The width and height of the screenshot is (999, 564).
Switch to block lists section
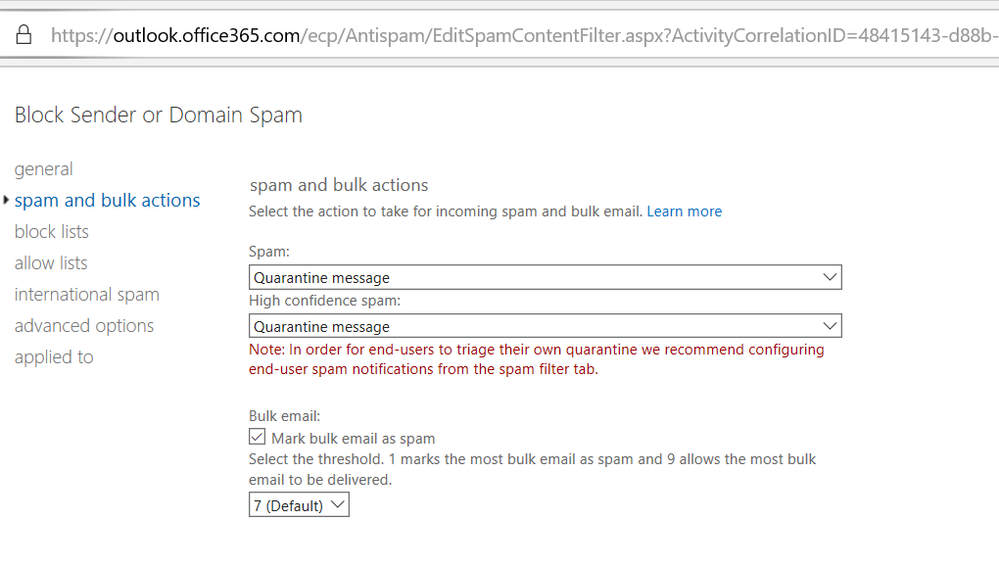52,232
